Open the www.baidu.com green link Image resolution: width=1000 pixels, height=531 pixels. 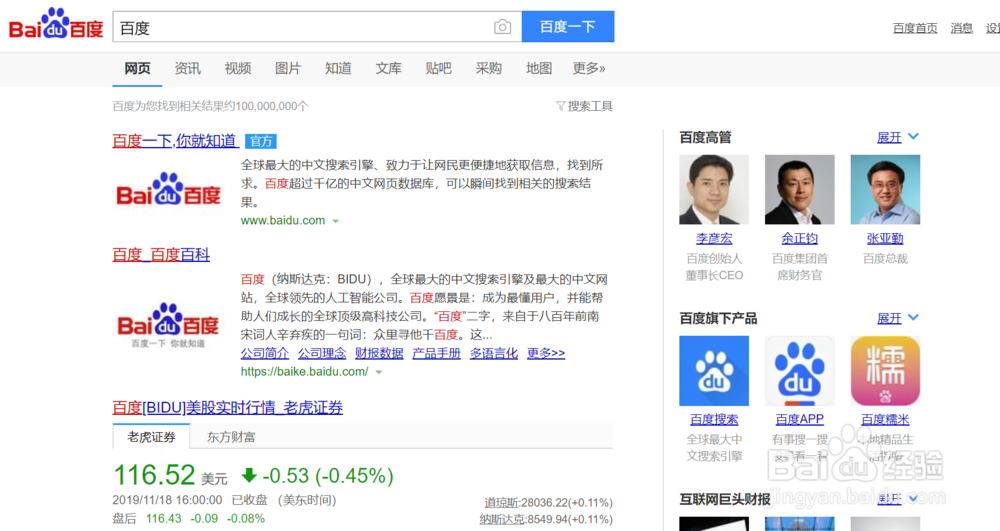tap(283, 221)
